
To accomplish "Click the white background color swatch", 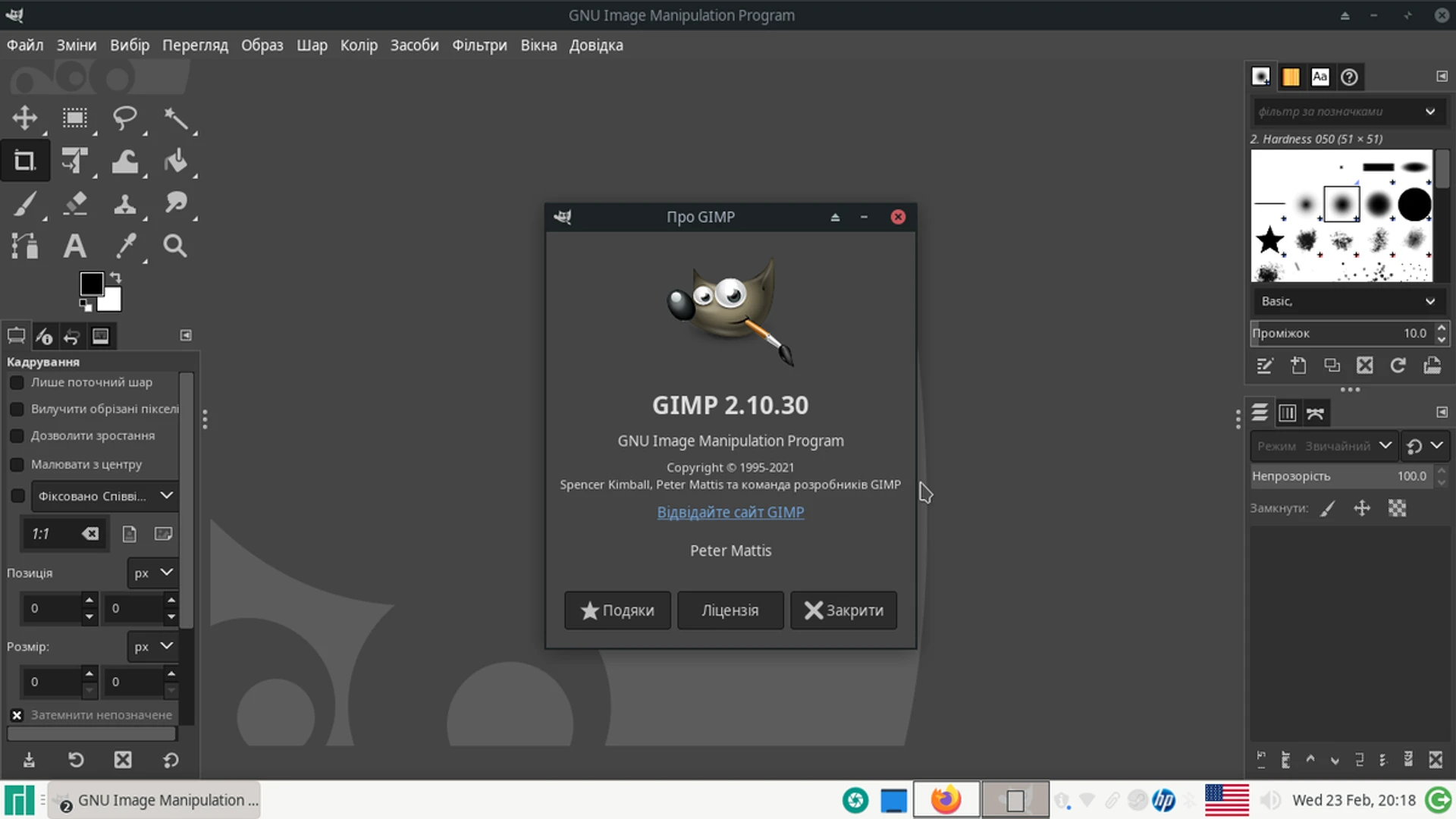I will 111,302.
